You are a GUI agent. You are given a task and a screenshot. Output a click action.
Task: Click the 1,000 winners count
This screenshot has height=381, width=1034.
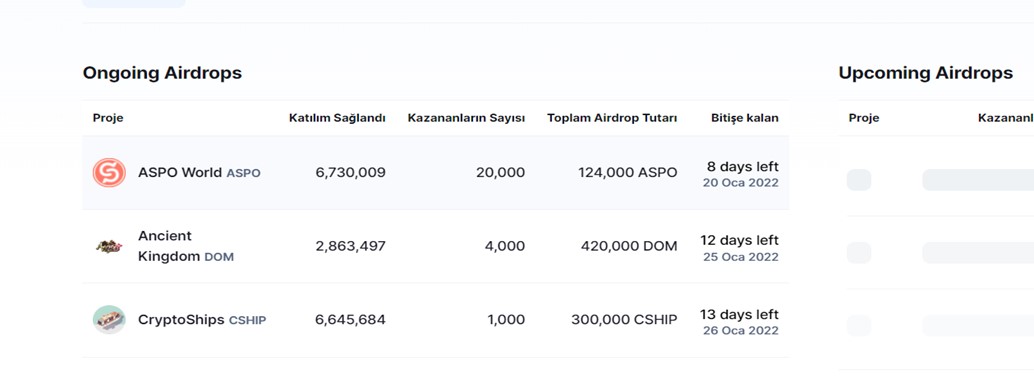pos(506,320)
